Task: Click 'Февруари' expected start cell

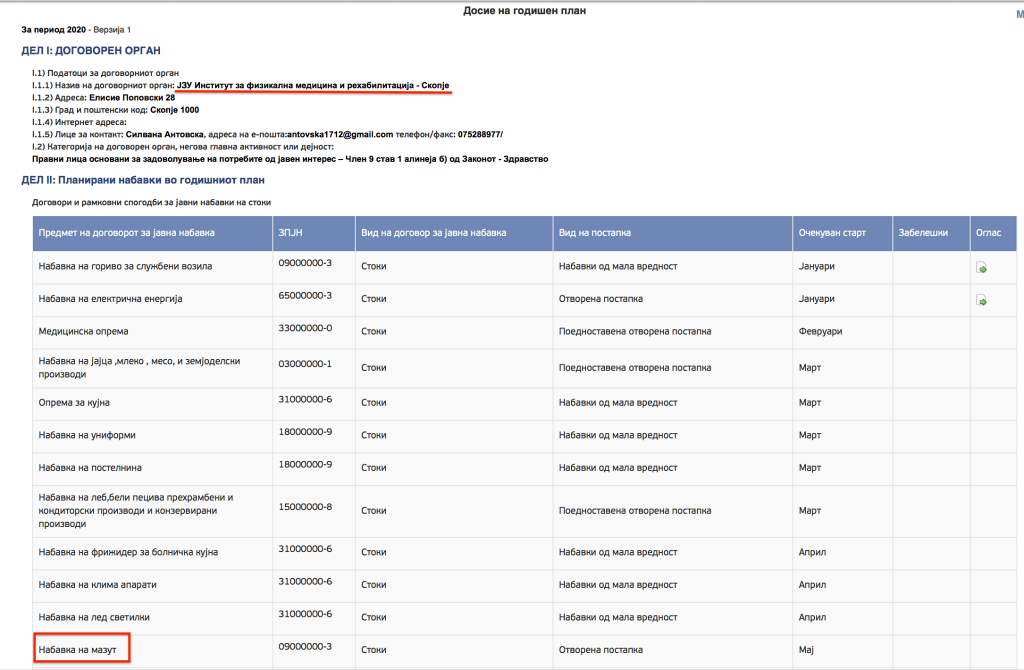Action: point(820,332)
